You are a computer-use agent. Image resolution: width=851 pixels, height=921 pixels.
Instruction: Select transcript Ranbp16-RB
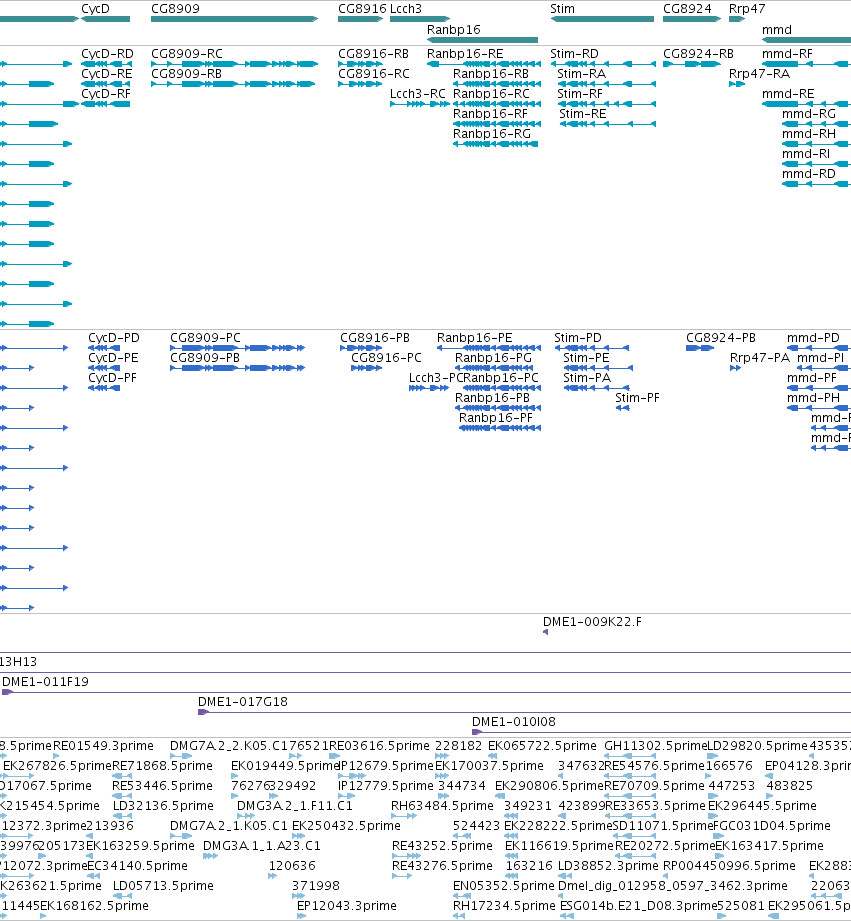pos(497,84)
